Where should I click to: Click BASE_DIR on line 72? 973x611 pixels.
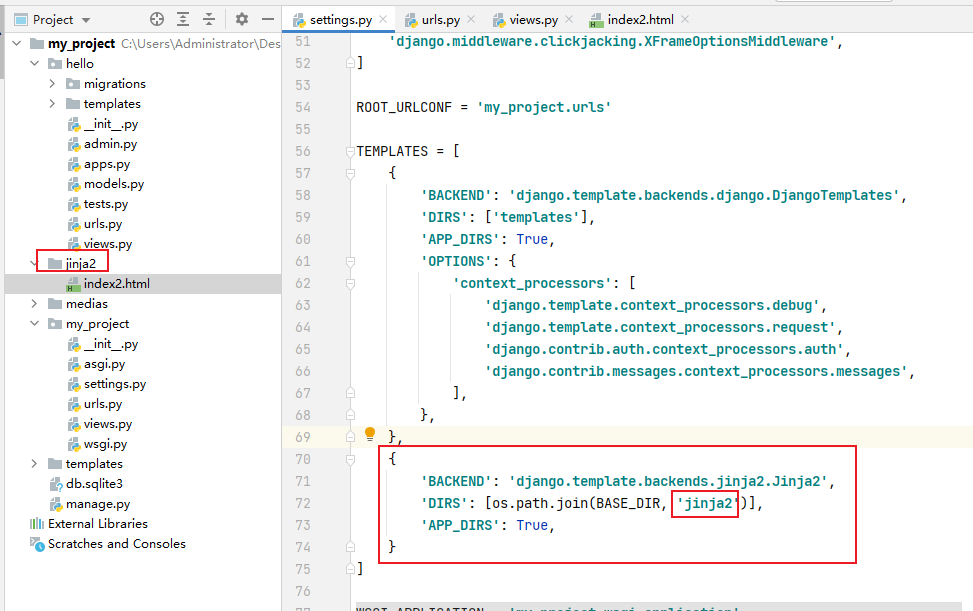(x=628, y=503)
